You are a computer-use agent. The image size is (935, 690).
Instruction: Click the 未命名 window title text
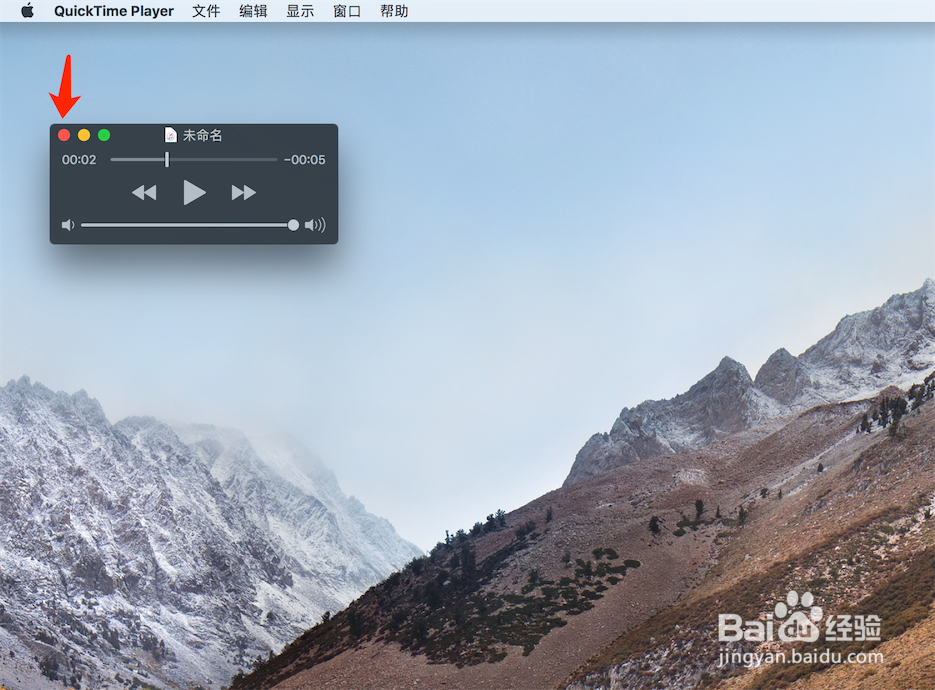201,134
